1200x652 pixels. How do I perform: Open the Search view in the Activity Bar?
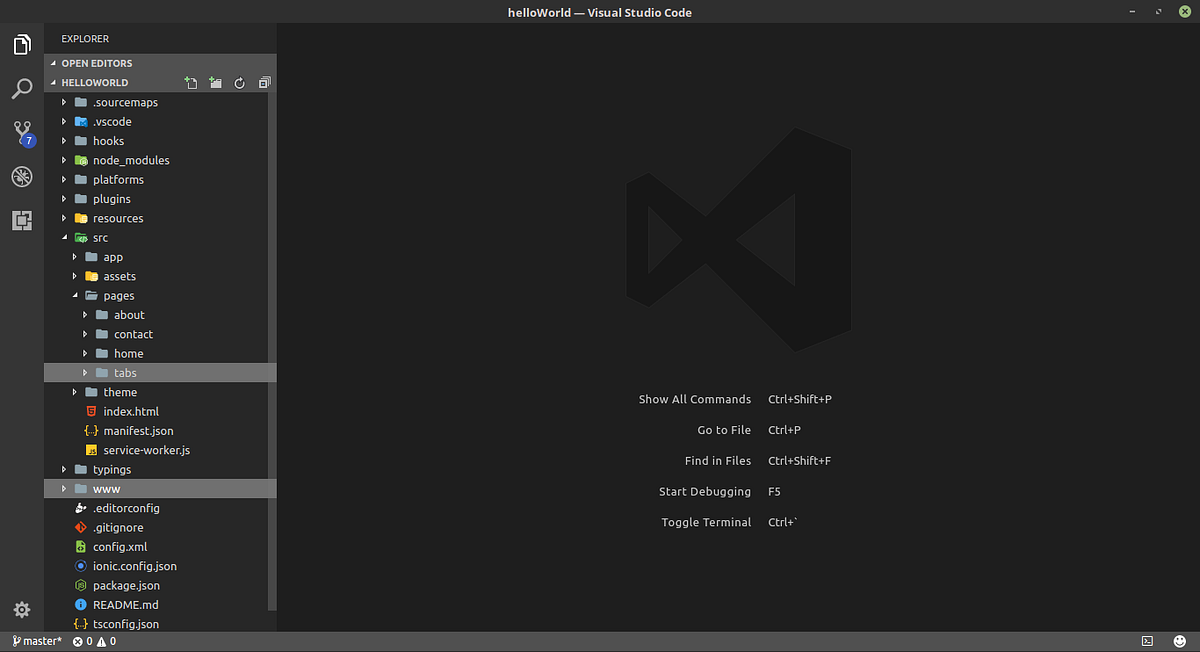pyautogui.click(x=22, y=88)
